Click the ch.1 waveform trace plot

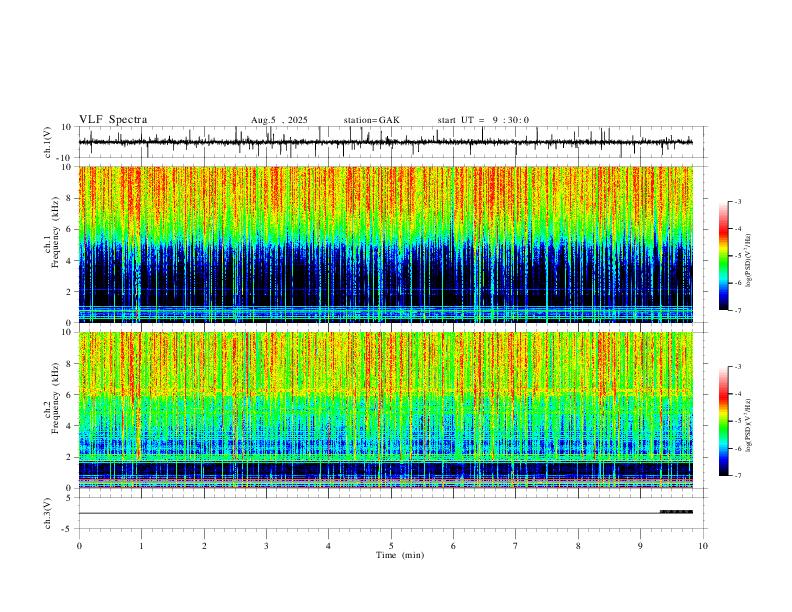(386, 142)
